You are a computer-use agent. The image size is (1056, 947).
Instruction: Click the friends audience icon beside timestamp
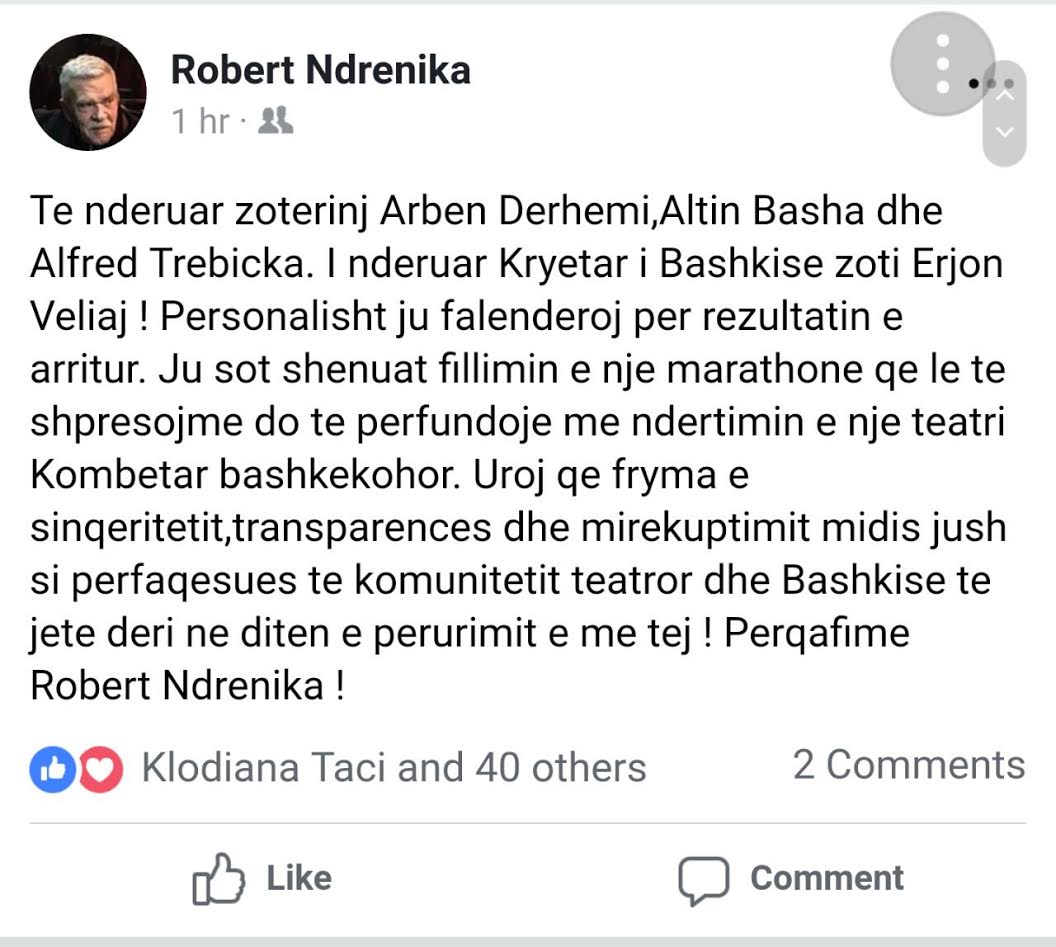pos(275,122)
